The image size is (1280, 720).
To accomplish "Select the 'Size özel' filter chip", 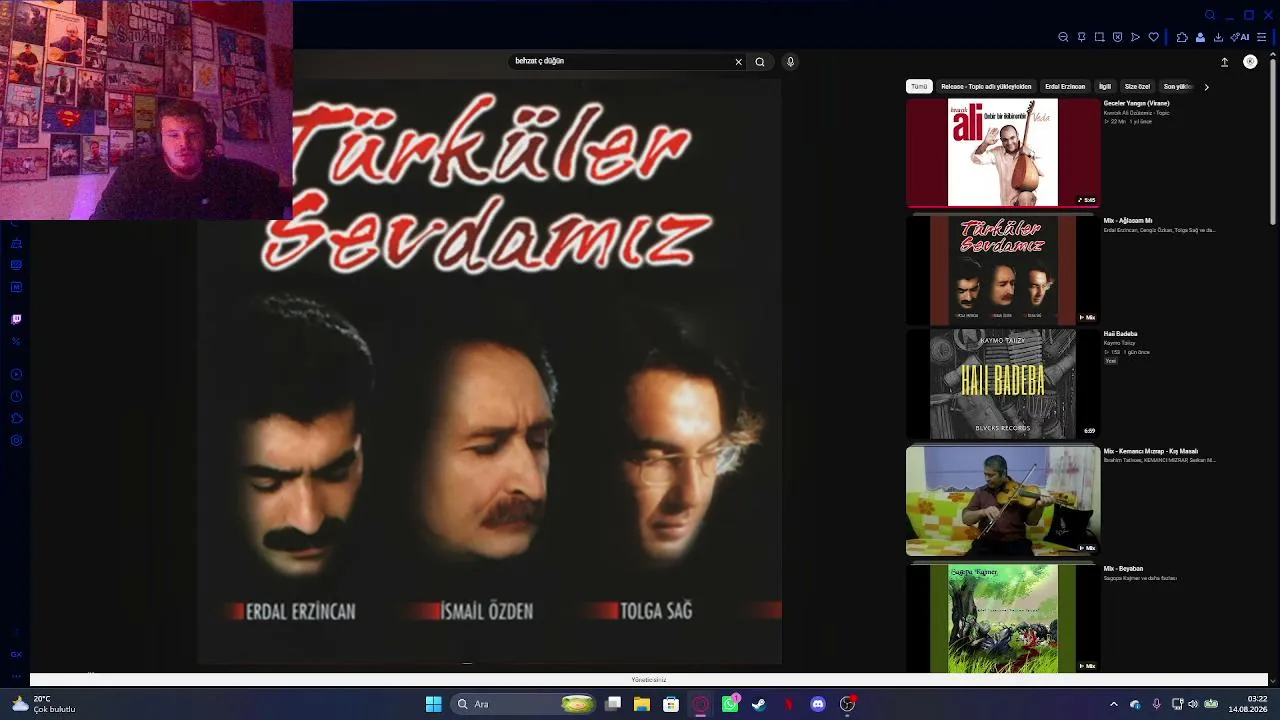I will (x=1137, y=87).
